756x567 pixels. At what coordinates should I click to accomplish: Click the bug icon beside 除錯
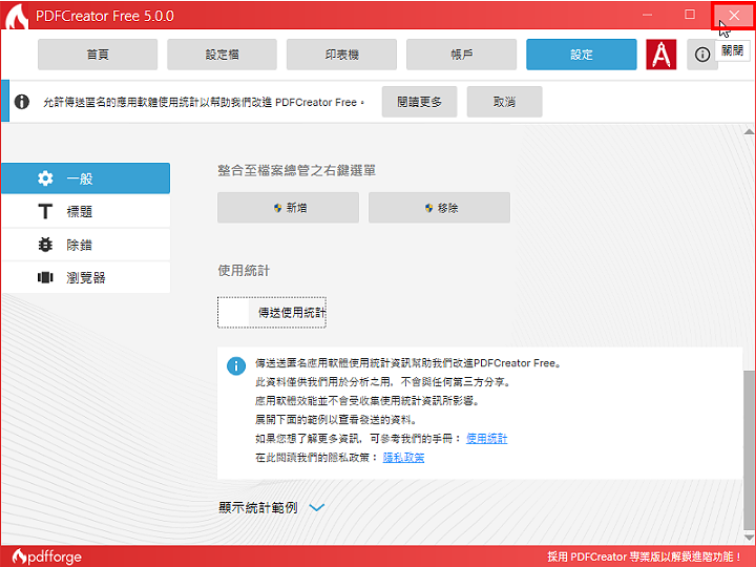[x=45, y=244]
